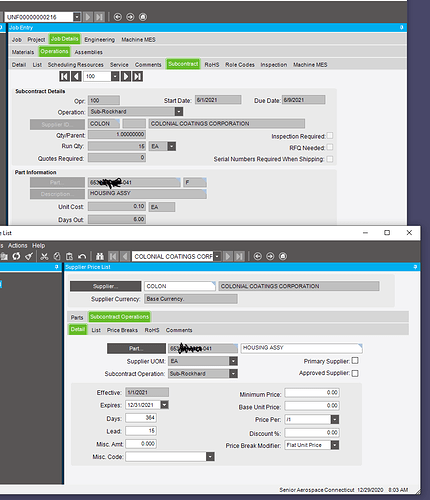Click Part... button in Part Information

coord(57,182)
